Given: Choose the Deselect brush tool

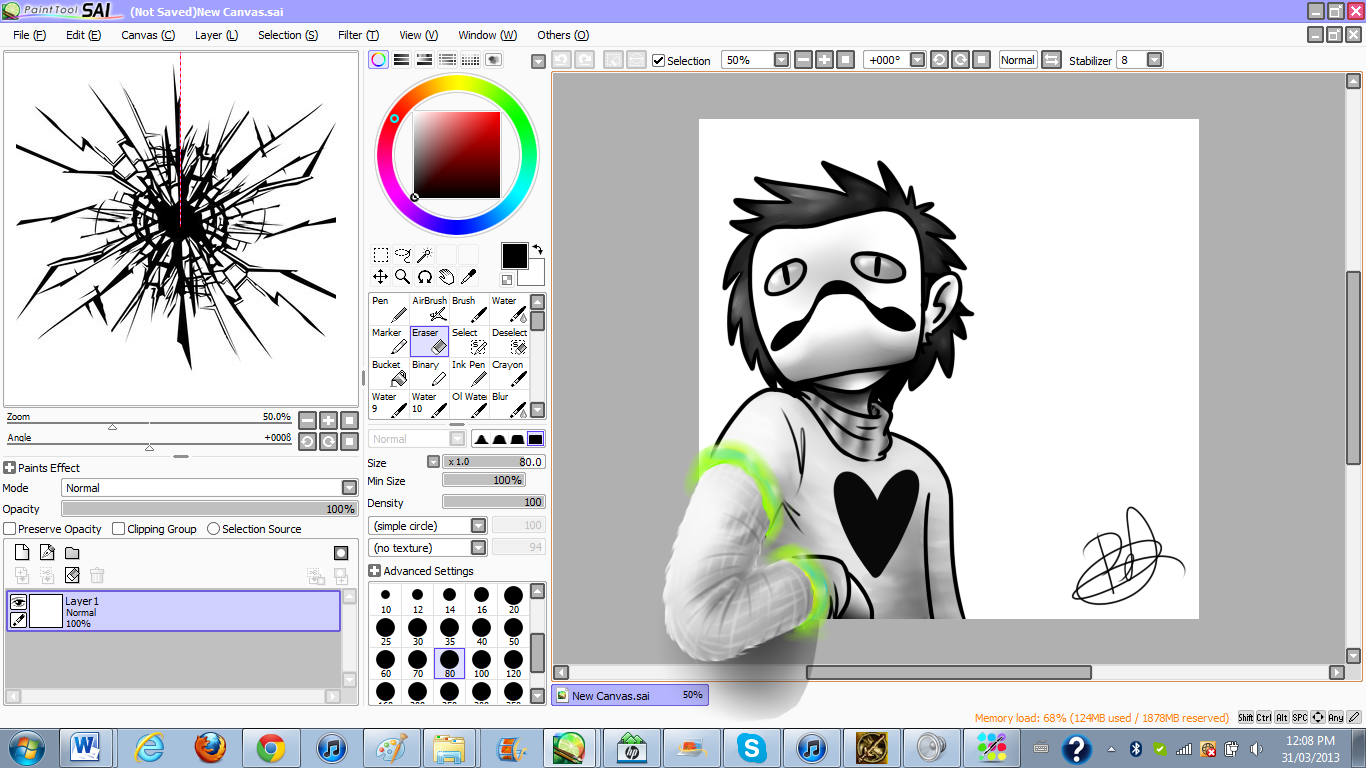Looking at the screenshot, I should 509,341.
